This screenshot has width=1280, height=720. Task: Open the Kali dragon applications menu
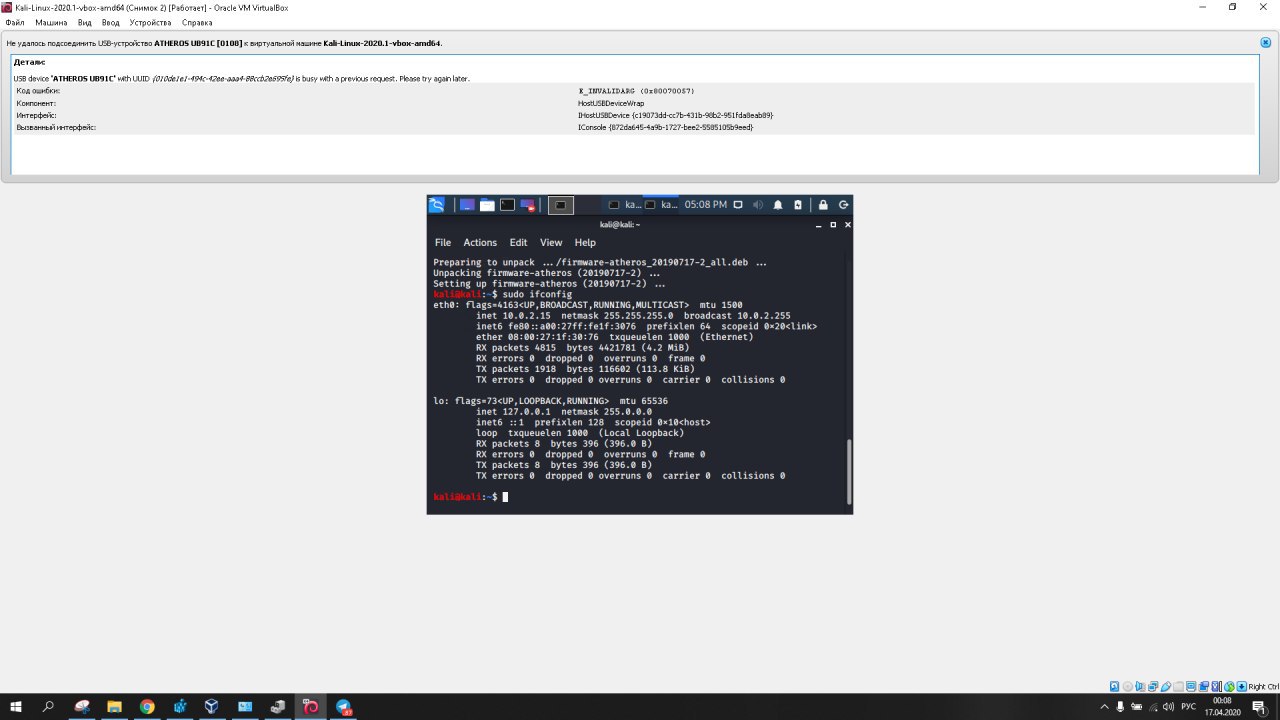436,205
